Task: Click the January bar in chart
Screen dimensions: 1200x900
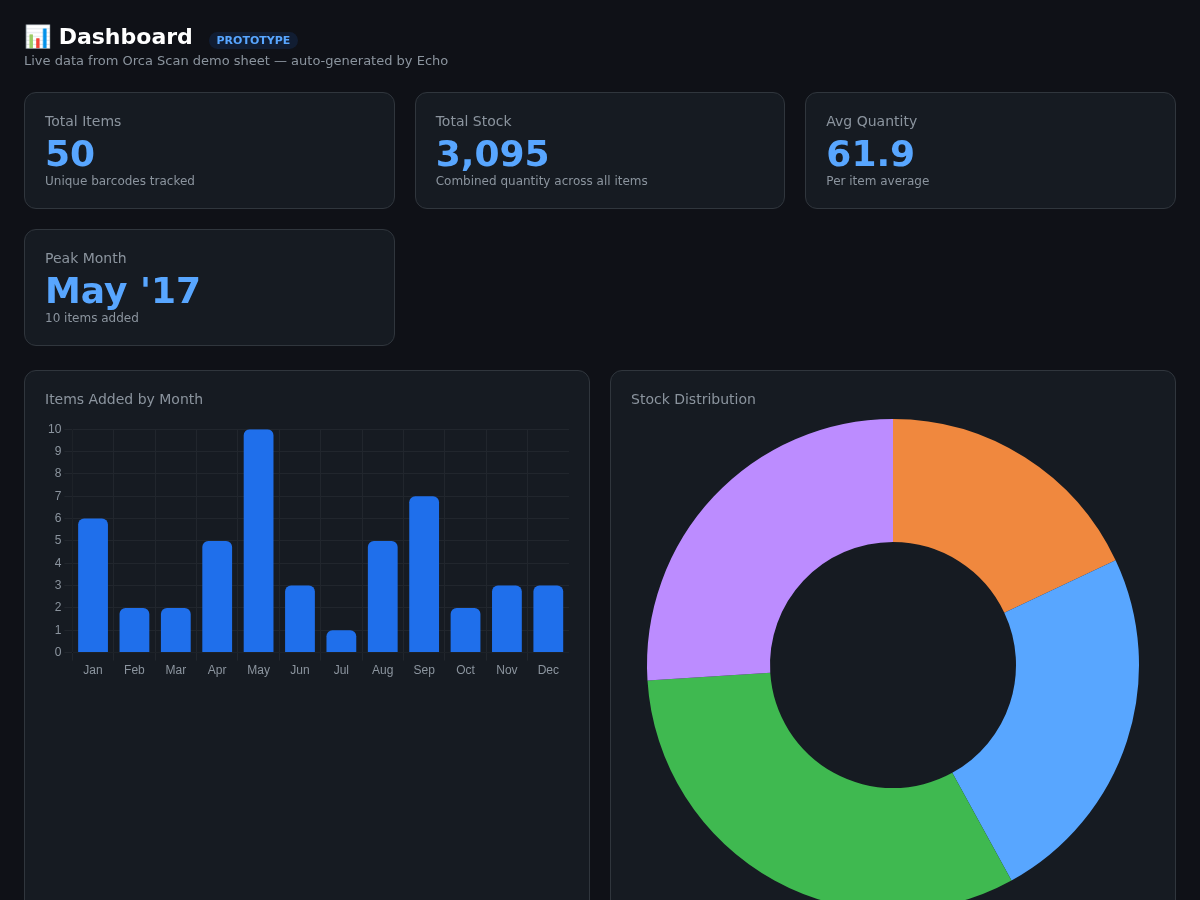Action: pos(93,585)
